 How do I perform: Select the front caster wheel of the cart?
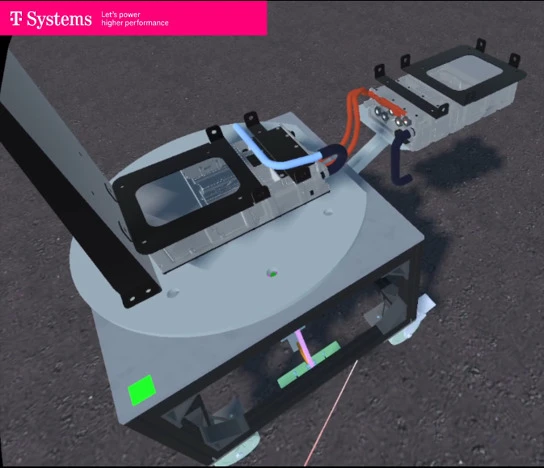point(239,449)
